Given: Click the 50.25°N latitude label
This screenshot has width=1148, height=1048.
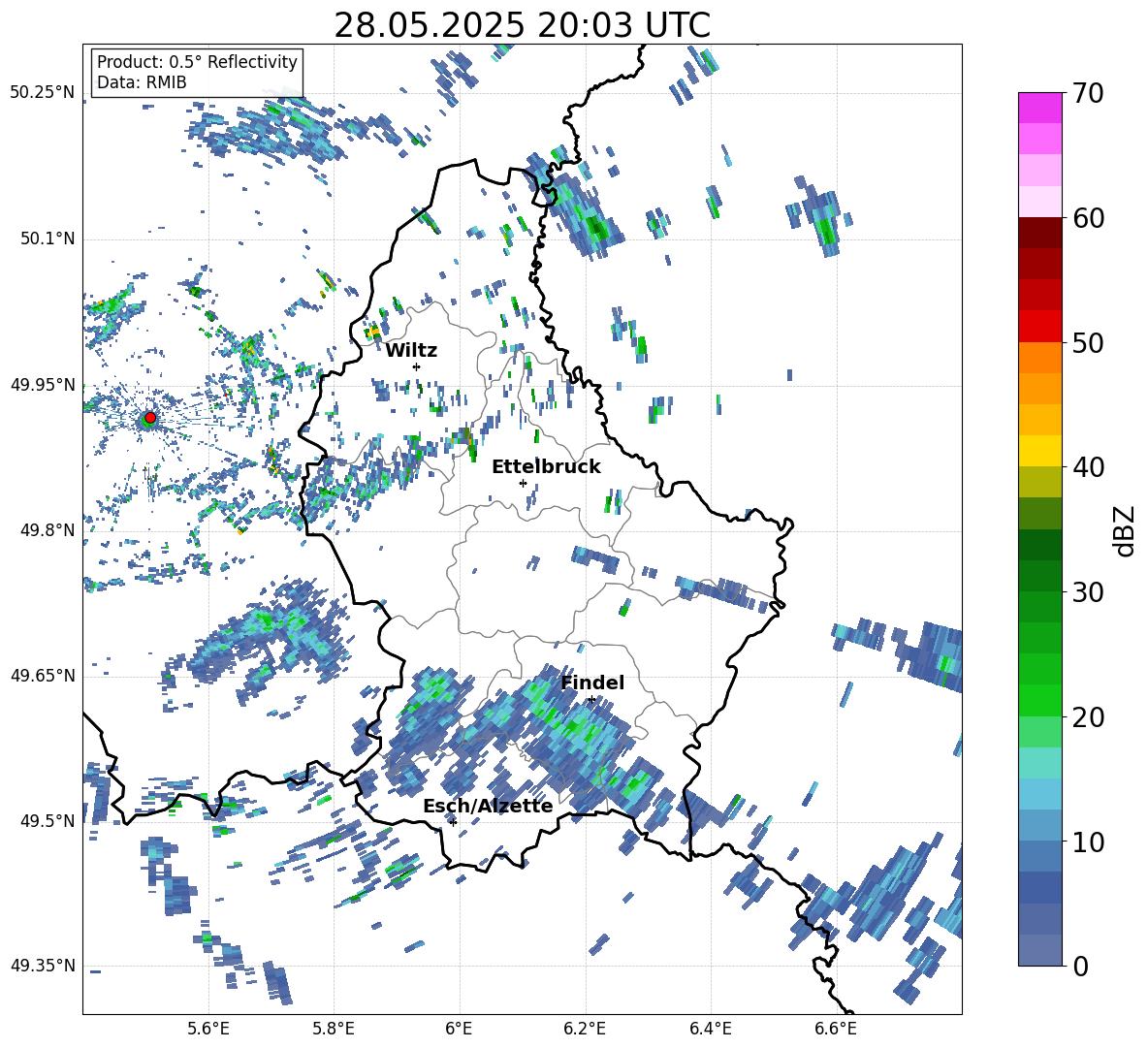Looking at the screenshot, I should point(43,93).
